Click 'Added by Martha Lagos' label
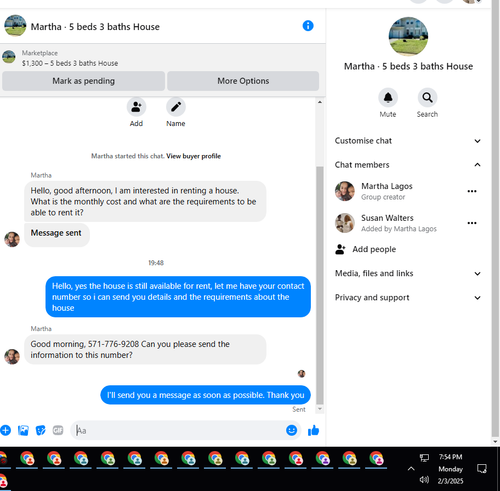500x491 pixels. tap(399, 229)
